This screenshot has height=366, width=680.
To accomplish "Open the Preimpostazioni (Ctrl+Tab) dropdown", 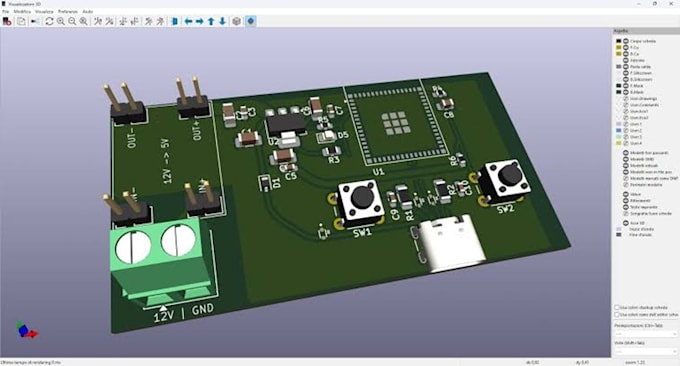I will [x=646, y=333].
